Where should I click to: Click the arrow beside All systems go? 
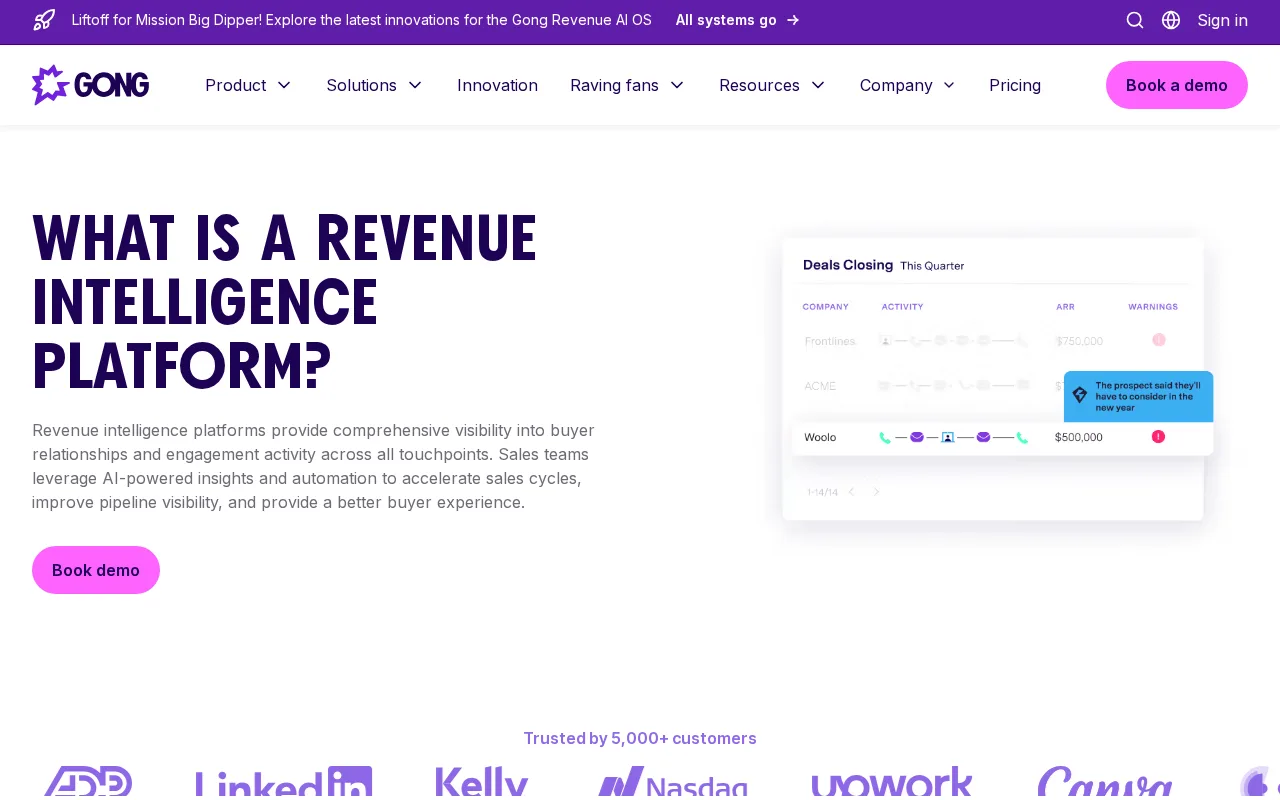(793, 20)
